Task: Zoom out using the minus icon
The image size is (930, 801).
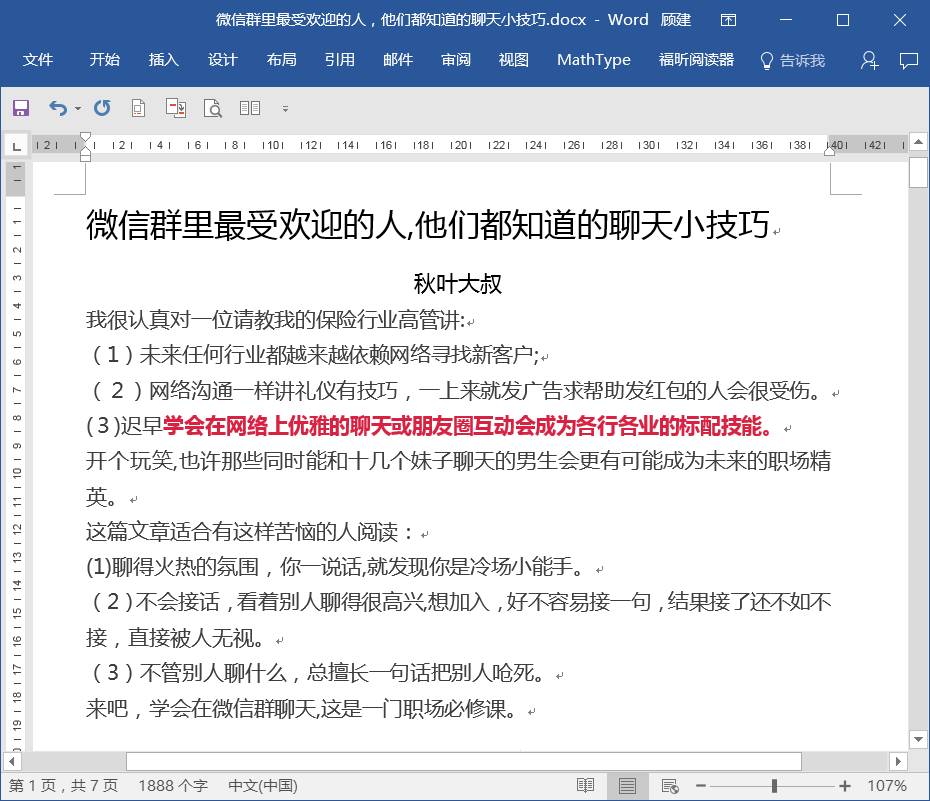Action: coord(701,785)
